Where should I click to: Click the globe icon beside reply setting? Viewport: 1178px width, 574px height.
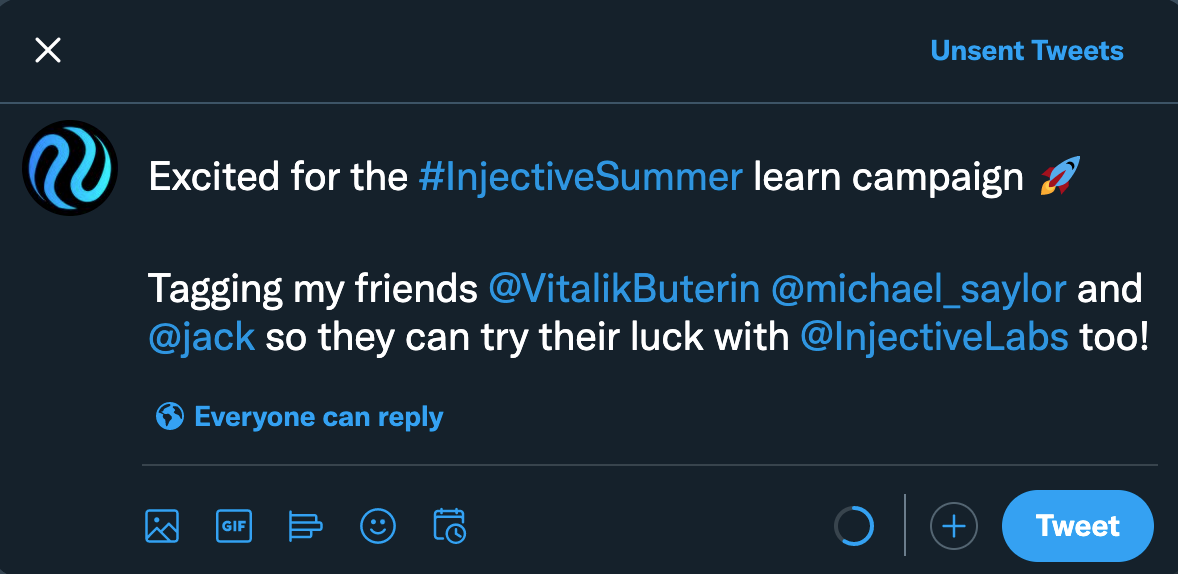point(169,416)
